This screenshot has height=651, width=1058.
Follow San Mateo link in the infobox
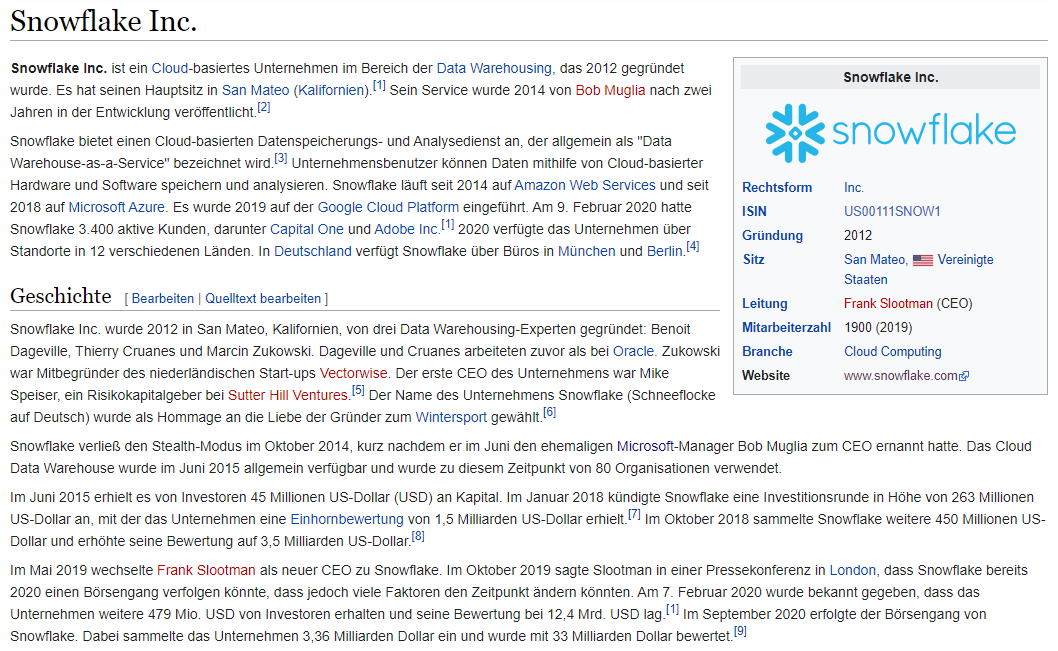pos(874,260)
